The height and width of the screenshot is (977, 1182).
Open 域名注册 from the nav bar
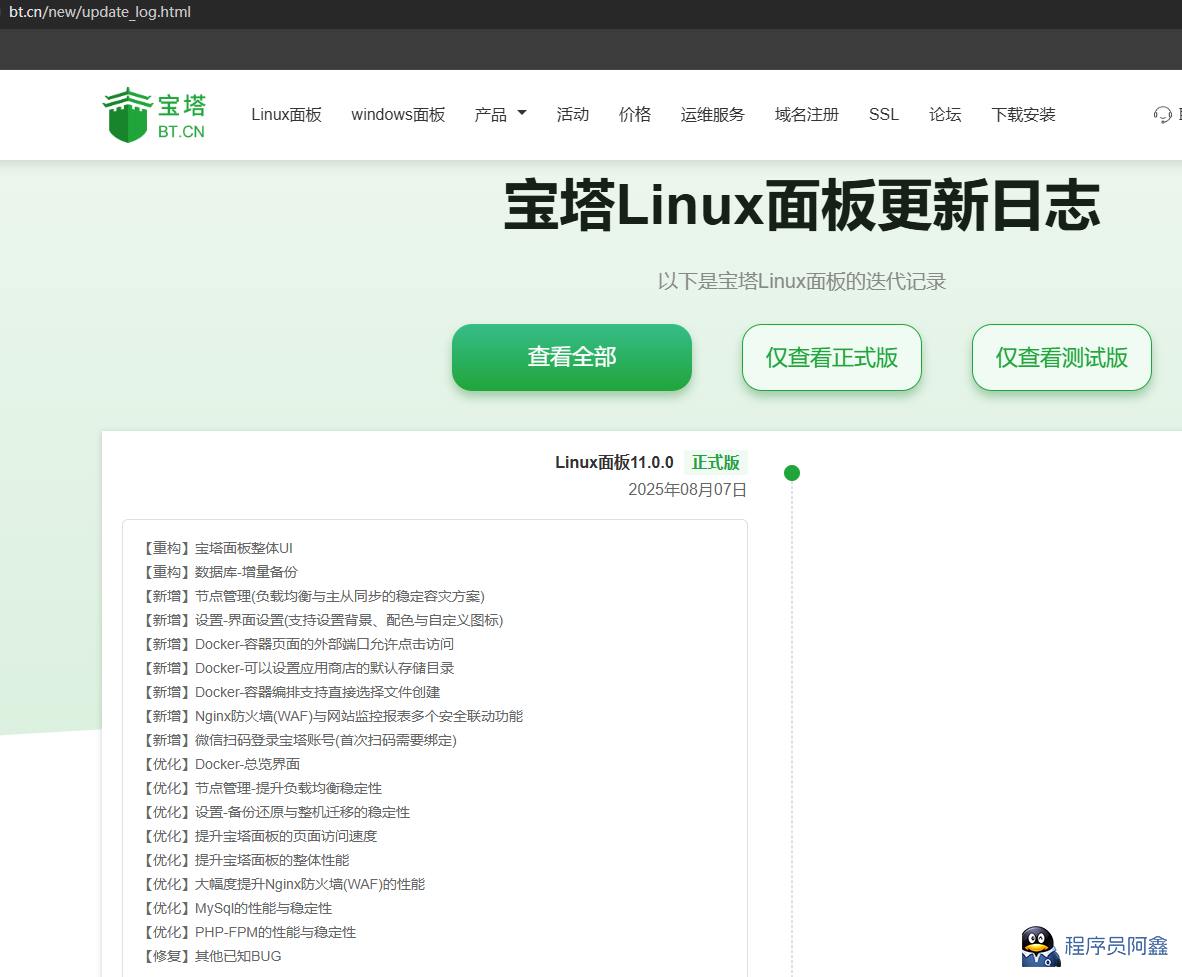807,115
